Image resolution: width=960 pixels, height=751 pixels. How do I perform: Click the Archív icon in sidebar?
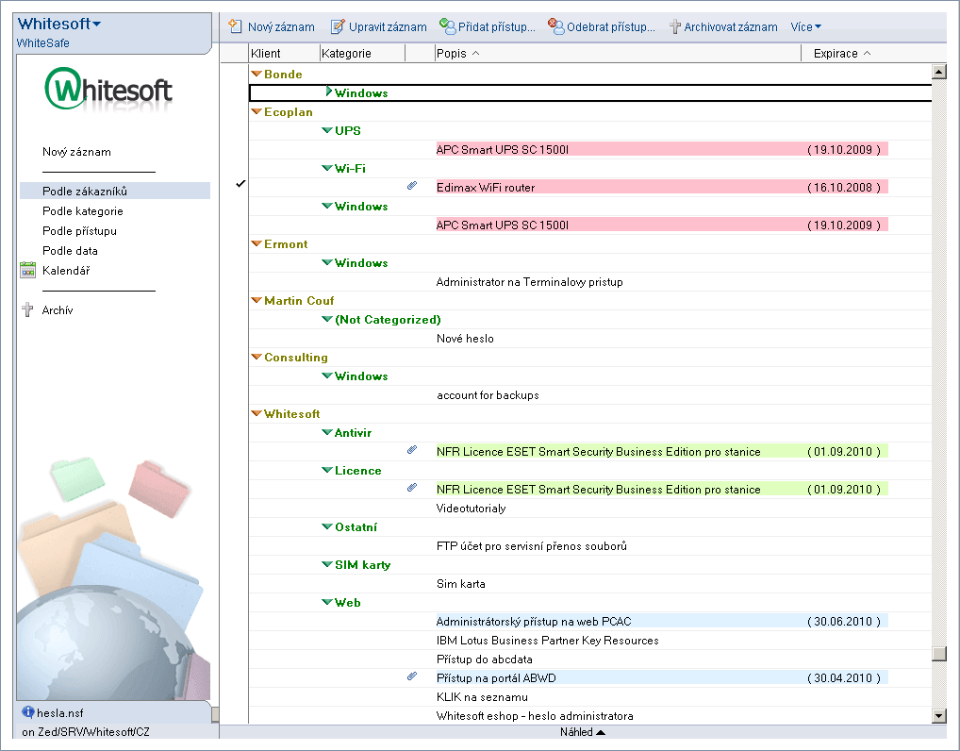tap(28, 310)
